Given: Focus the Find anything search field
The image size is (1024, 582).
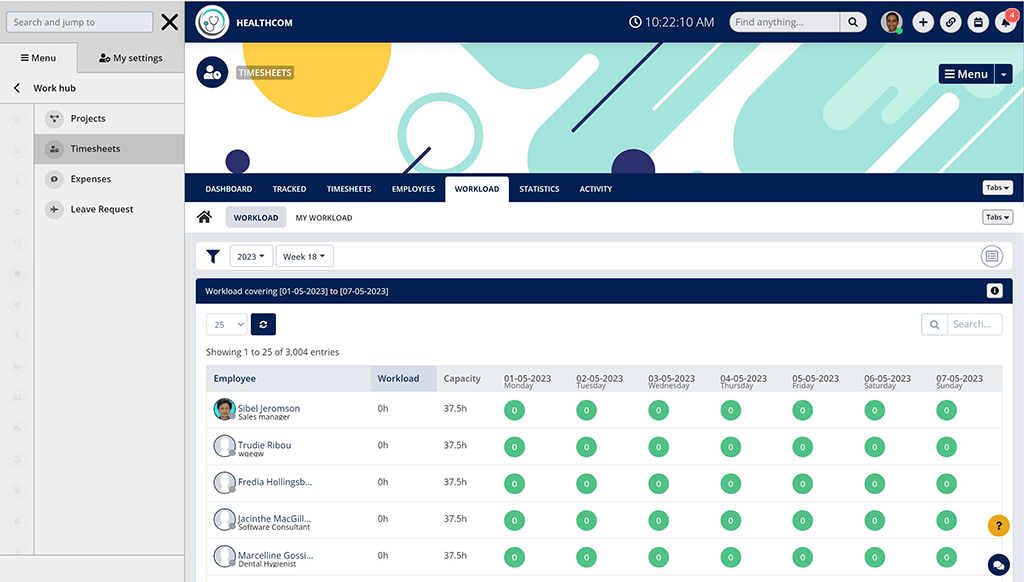Looking at the screenshot, I should tap(784, 22).
